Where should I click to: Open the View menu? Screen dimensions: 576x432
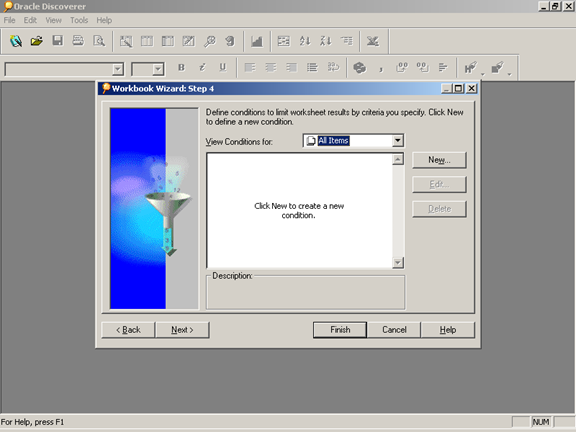point(53,20)
